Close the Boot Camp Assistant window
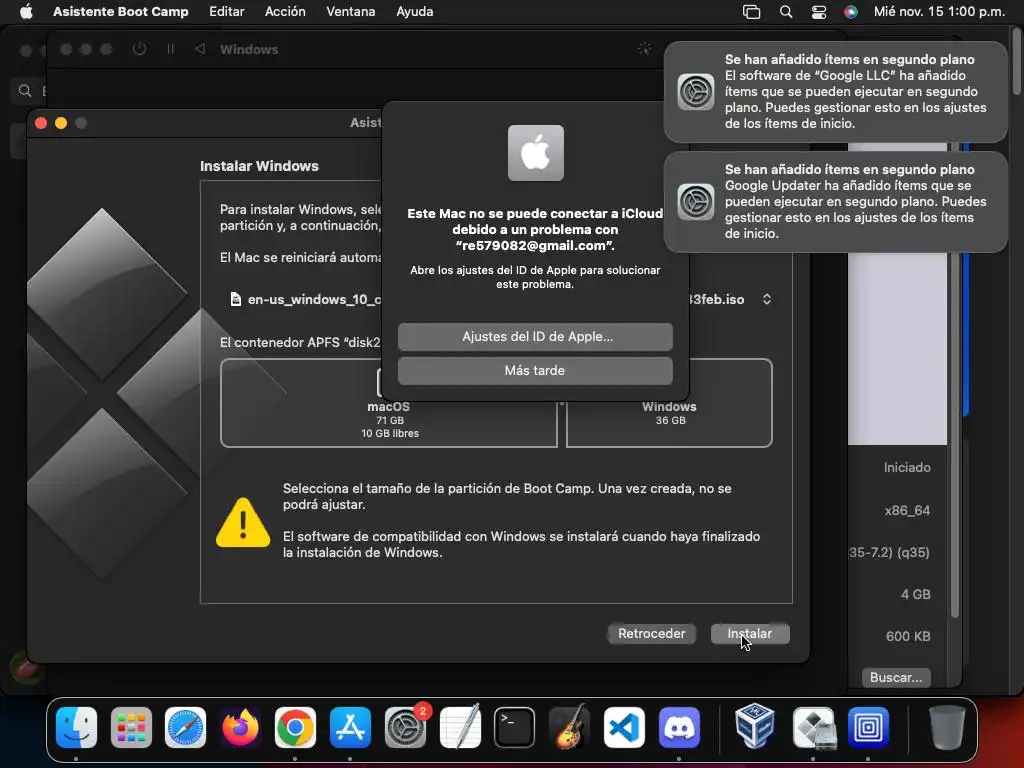Viewport: 1024px width, 768px height. point(41,123)
